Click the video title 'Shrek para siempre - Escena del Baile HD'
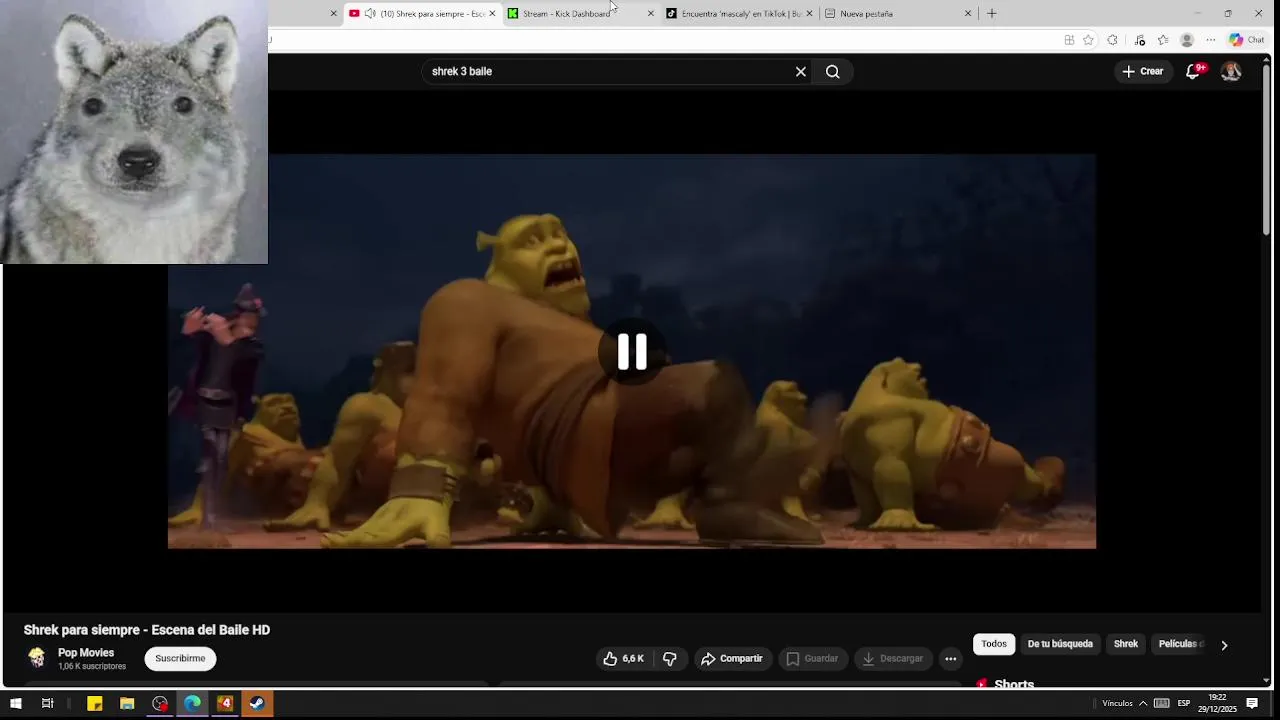Viewport: 1280px width, 720px height. (x=147, y=630)
